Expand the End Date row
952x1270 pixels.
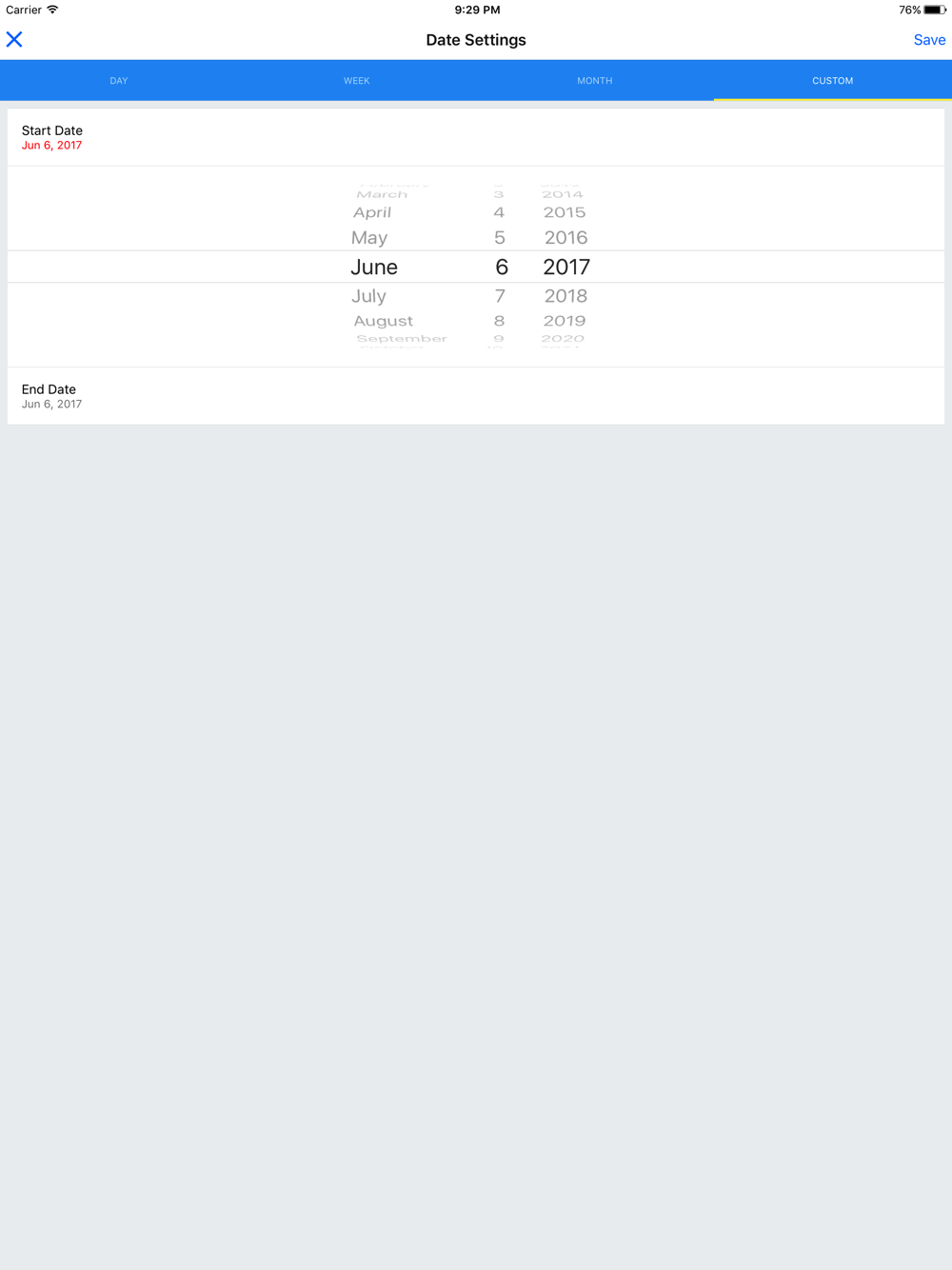476,396
